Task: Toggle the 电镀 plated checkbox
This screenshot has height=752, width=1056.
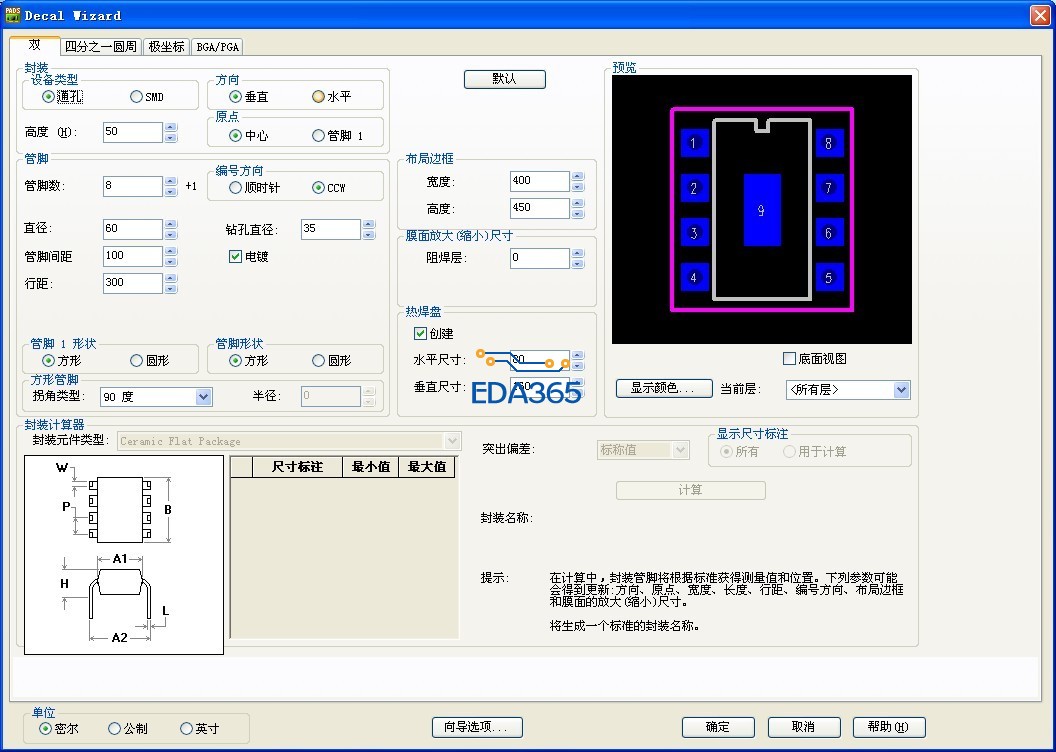Action: pos(236,257)
